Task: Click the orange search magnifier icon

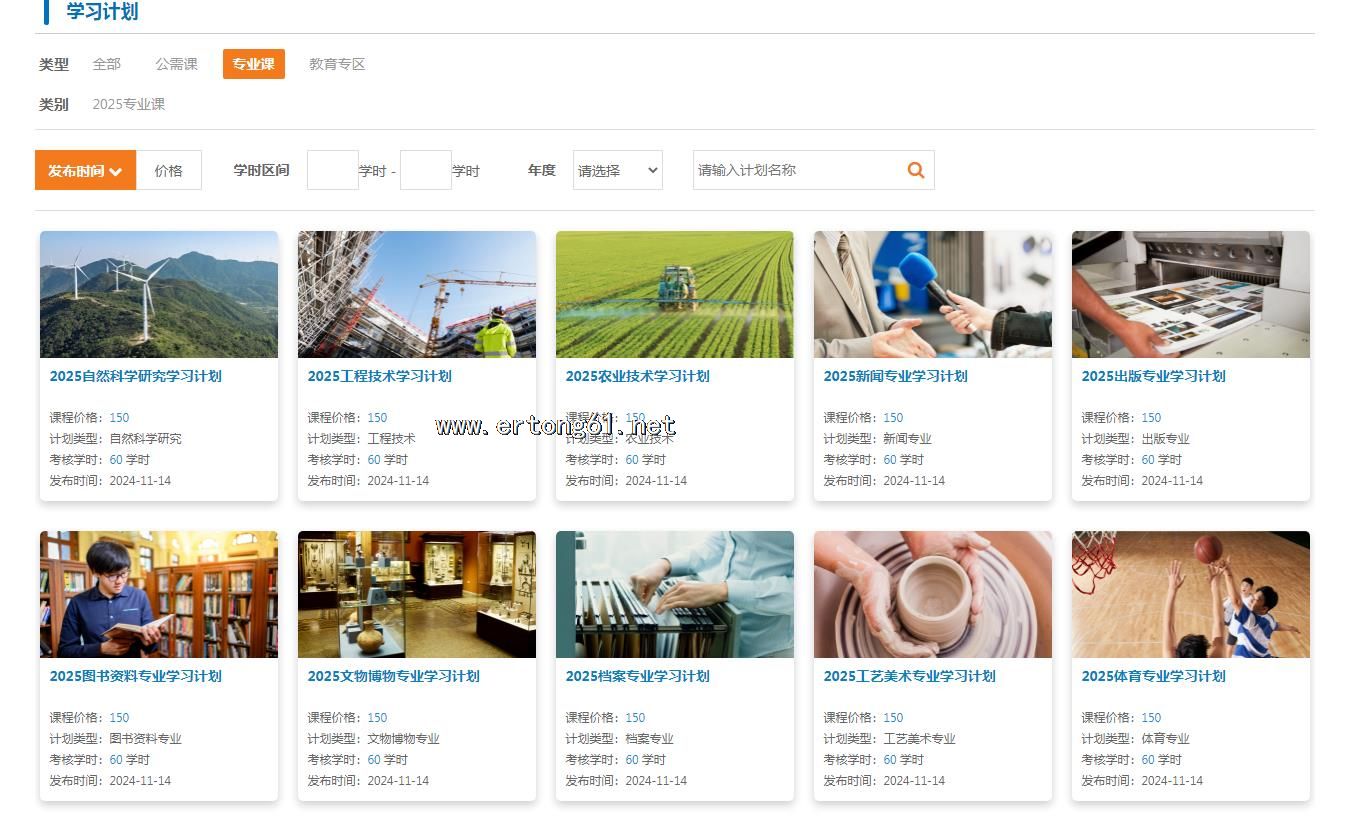Action: tap(915, 170)
